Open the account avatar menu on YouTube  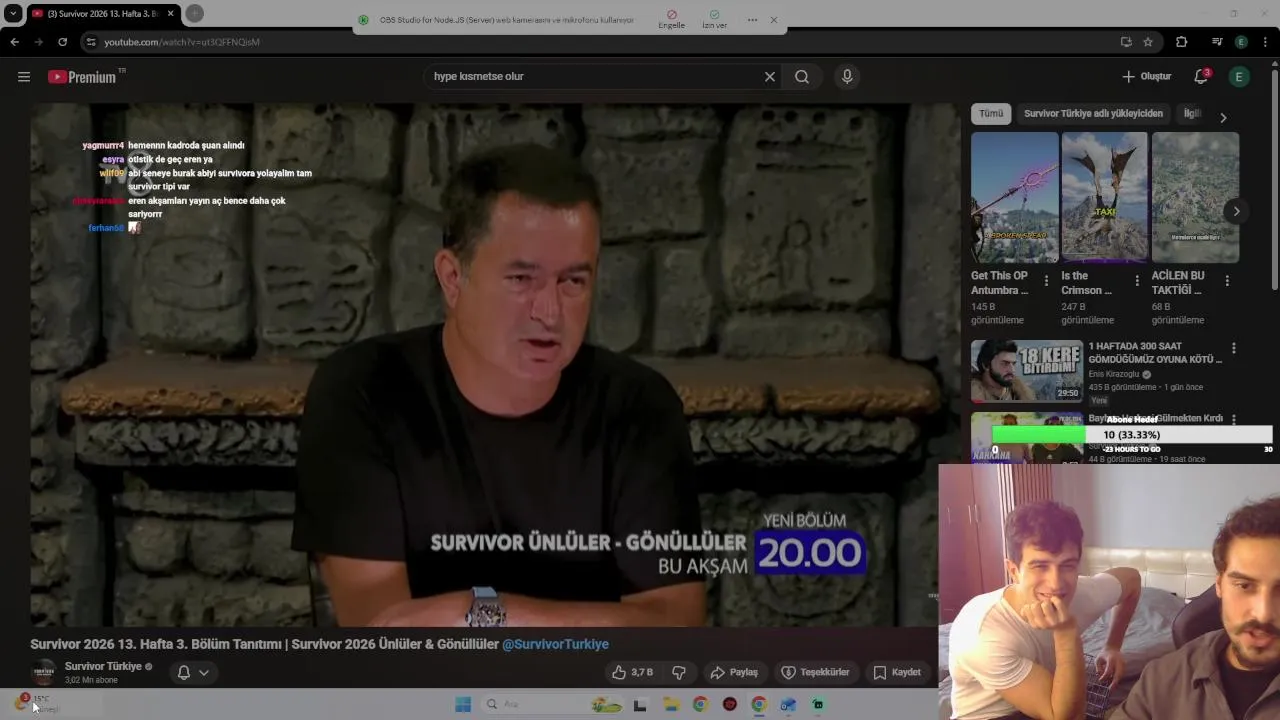coord(1239,77)
